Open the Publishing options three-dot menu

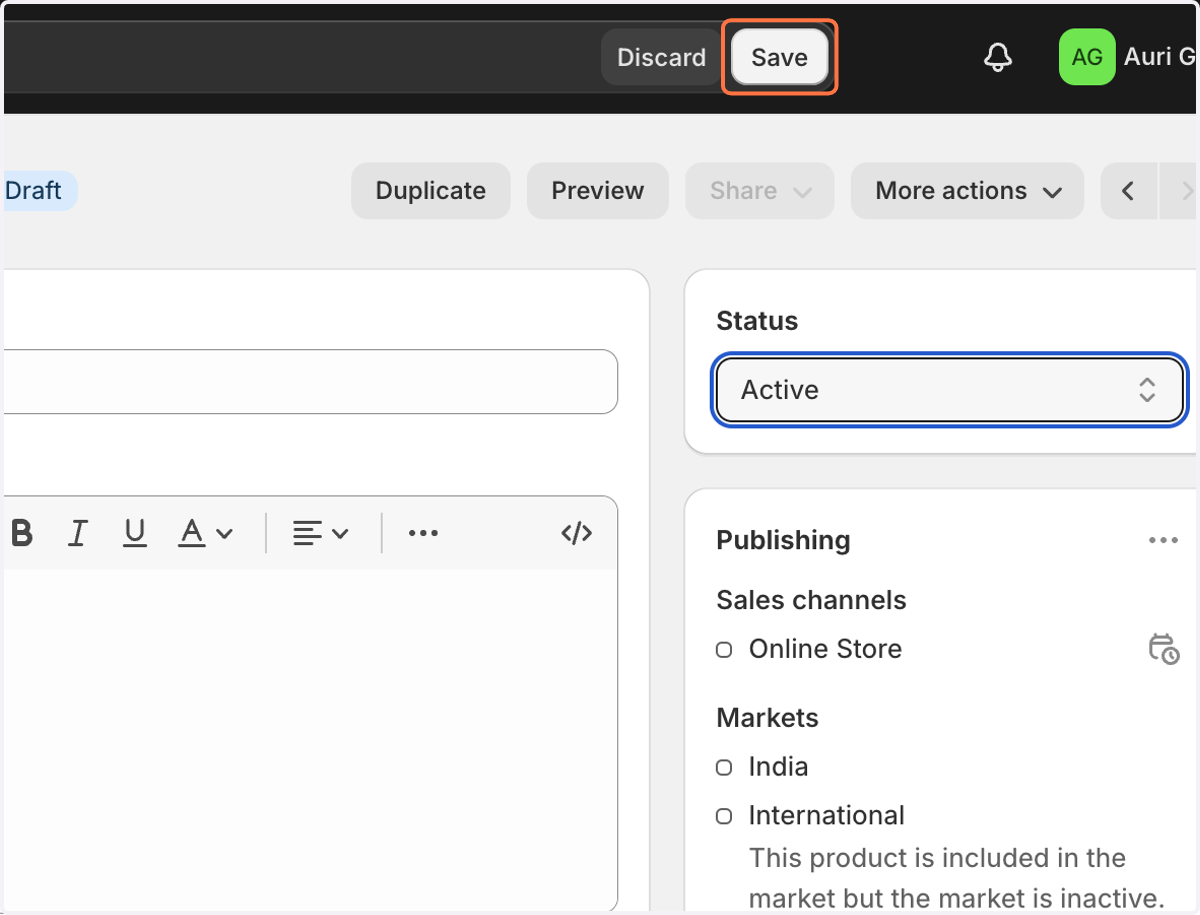(1163, 540)
